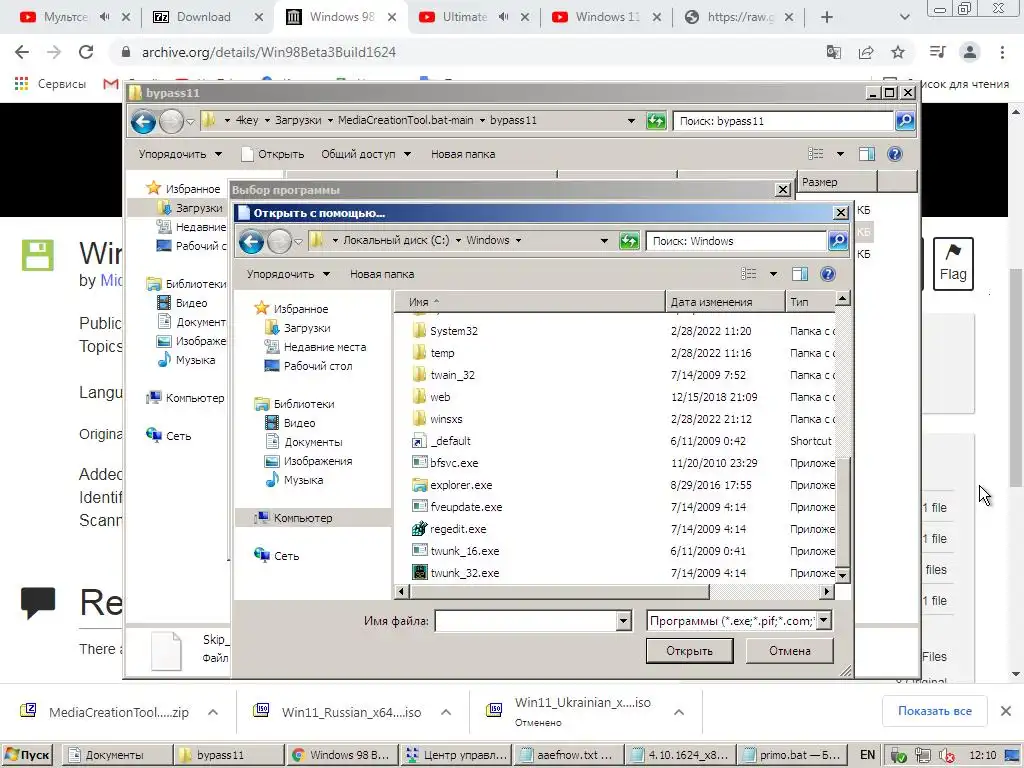This screenshot has height=768, width=1024.
Task: Click Новая папка in bypass11 window
Action: (x=463, y=154)
